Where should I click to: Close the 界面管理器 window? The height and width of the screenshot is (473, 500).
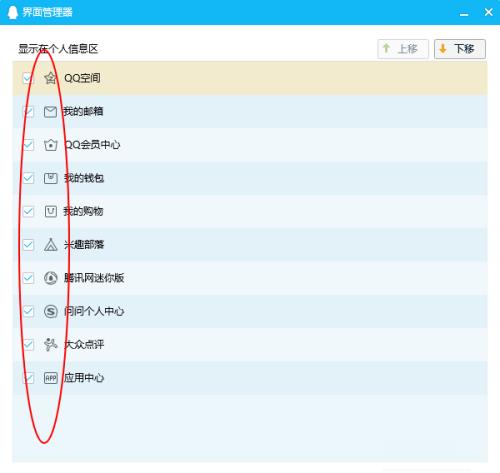pos(488,12)
